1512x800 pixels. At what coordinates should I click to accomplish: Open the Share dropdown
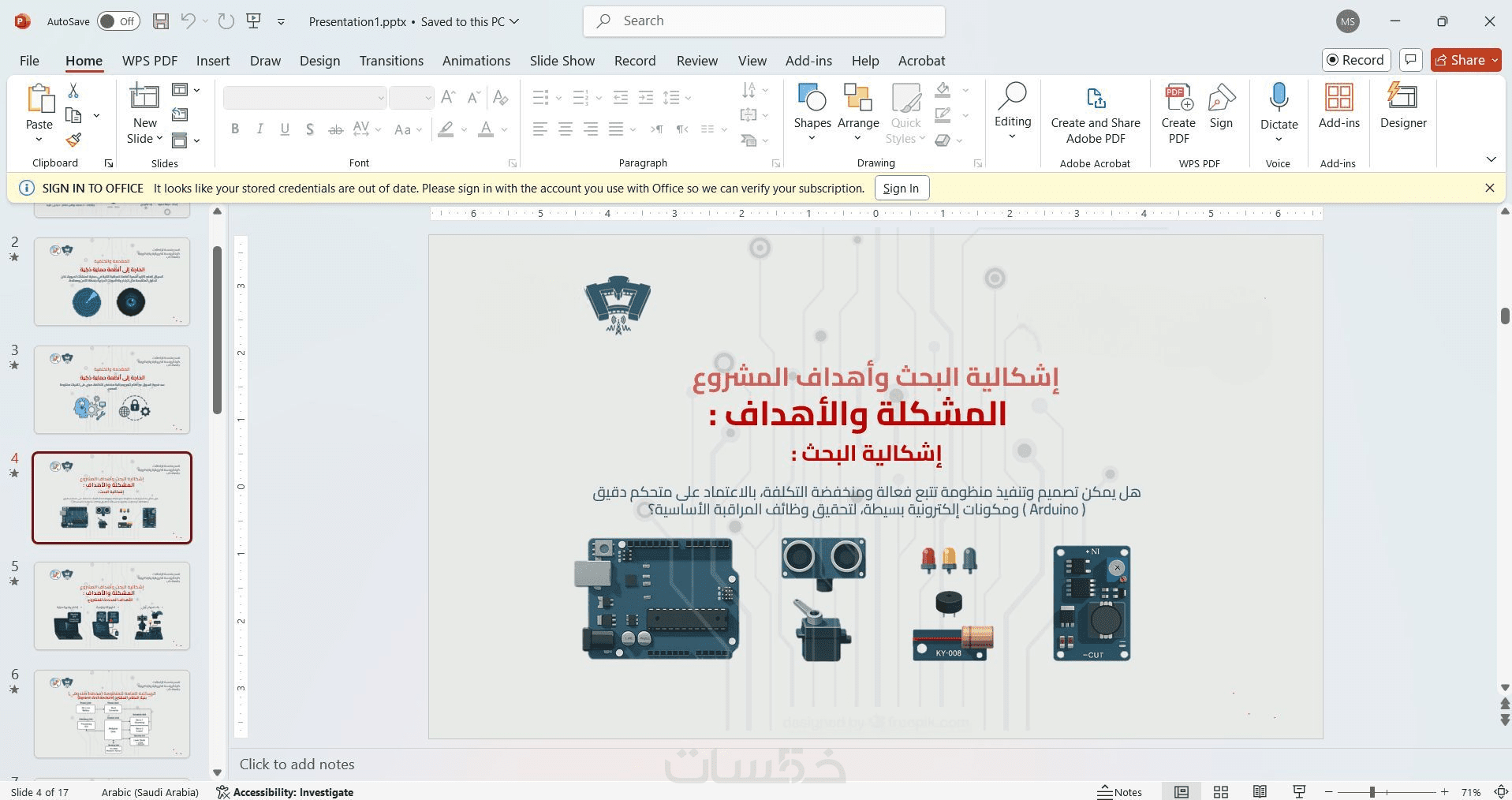(x=1495, y=60)
